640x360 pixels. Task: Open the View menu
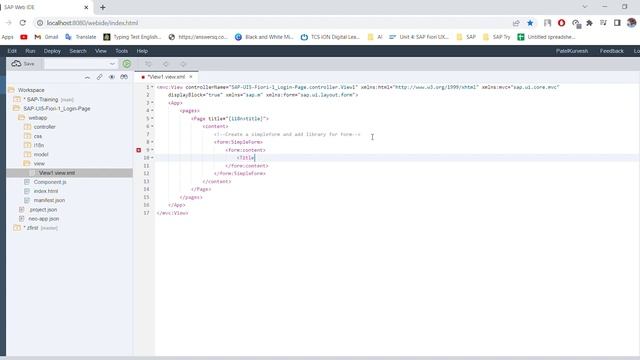tap(101, 51)
